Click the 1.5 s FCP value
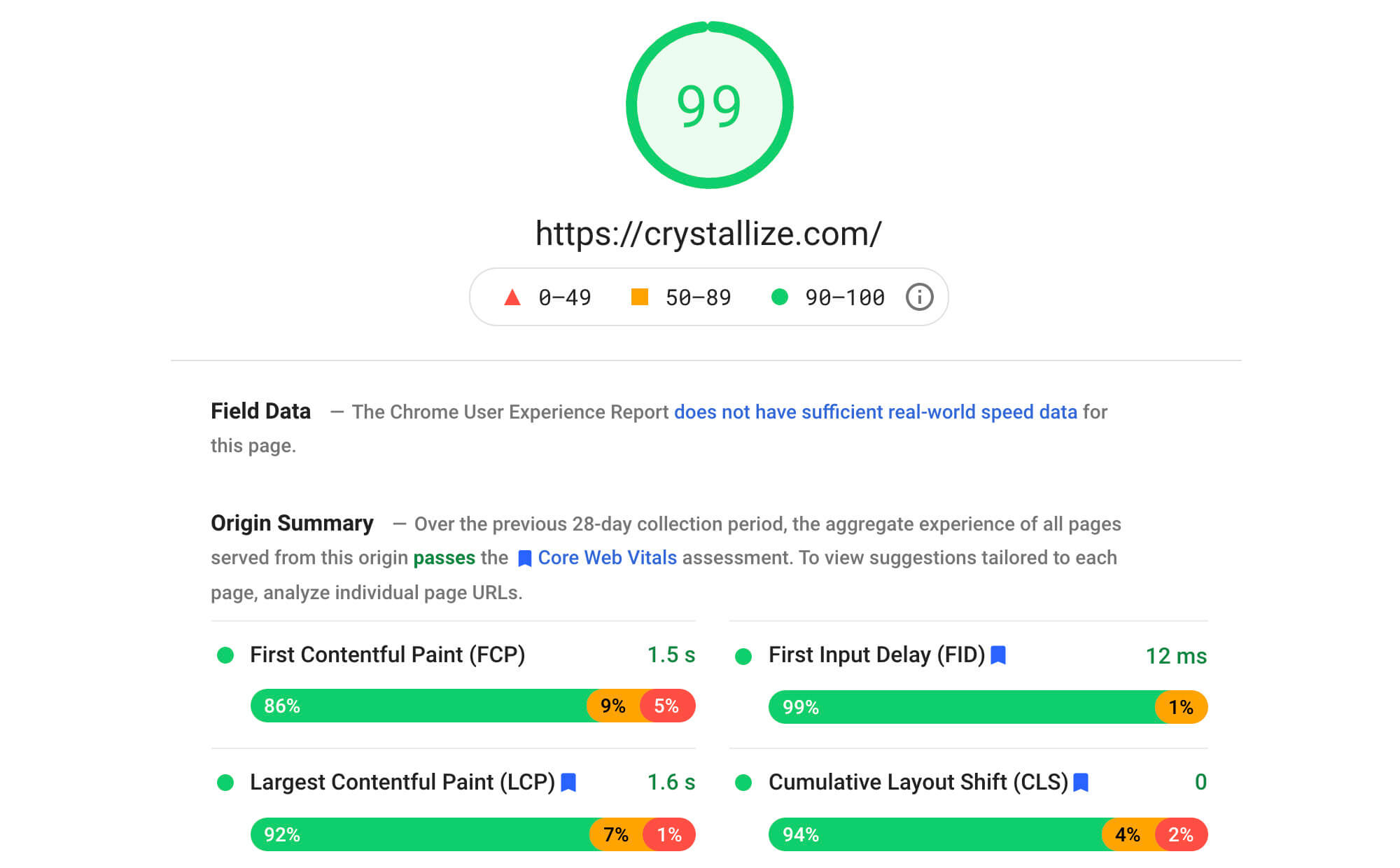Screen dimensions: 1400x868 tap(671, 655)
